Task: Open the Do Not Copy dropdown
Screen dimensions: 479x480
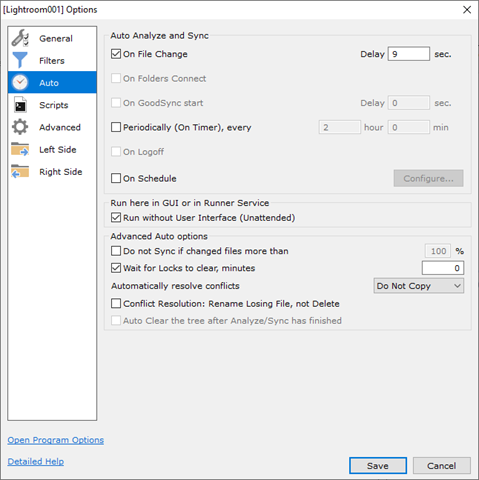Action: pos(419,286)
